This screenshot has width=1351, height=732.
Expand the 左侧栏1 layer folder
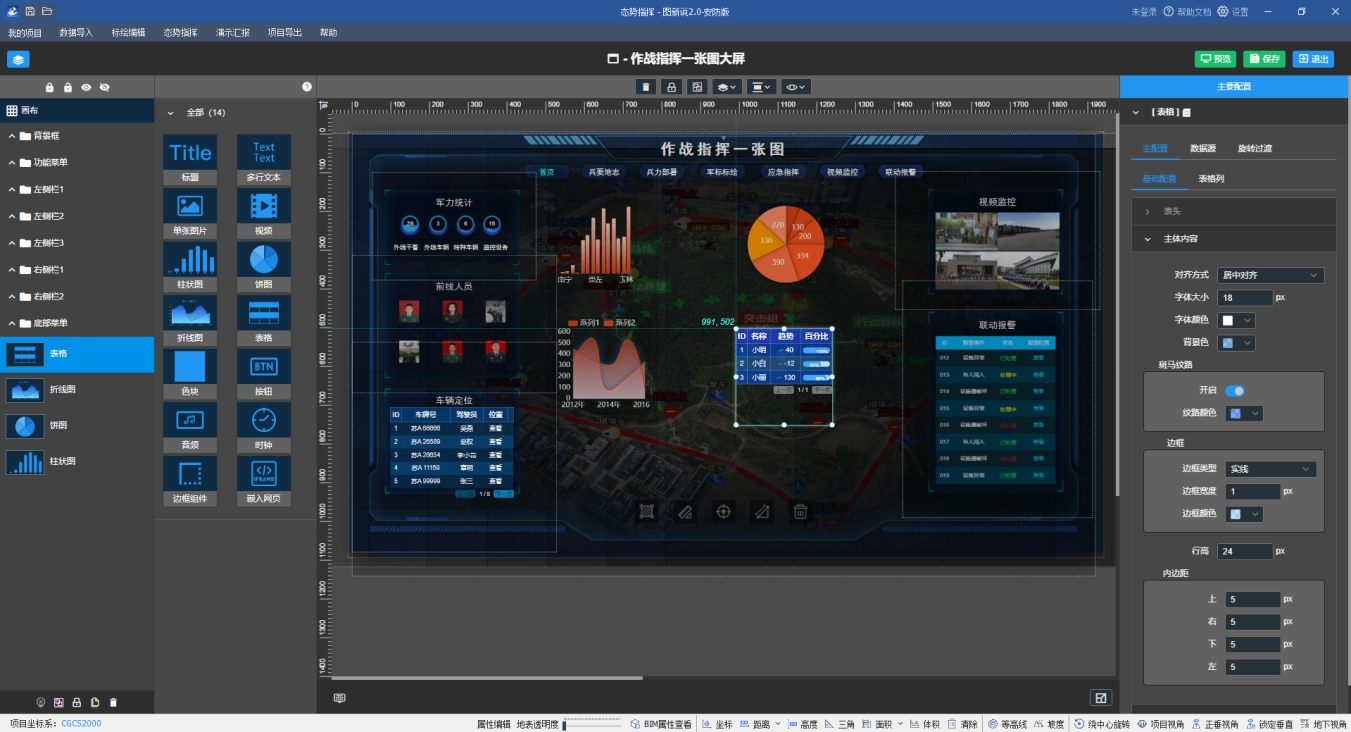coord(12,189)
